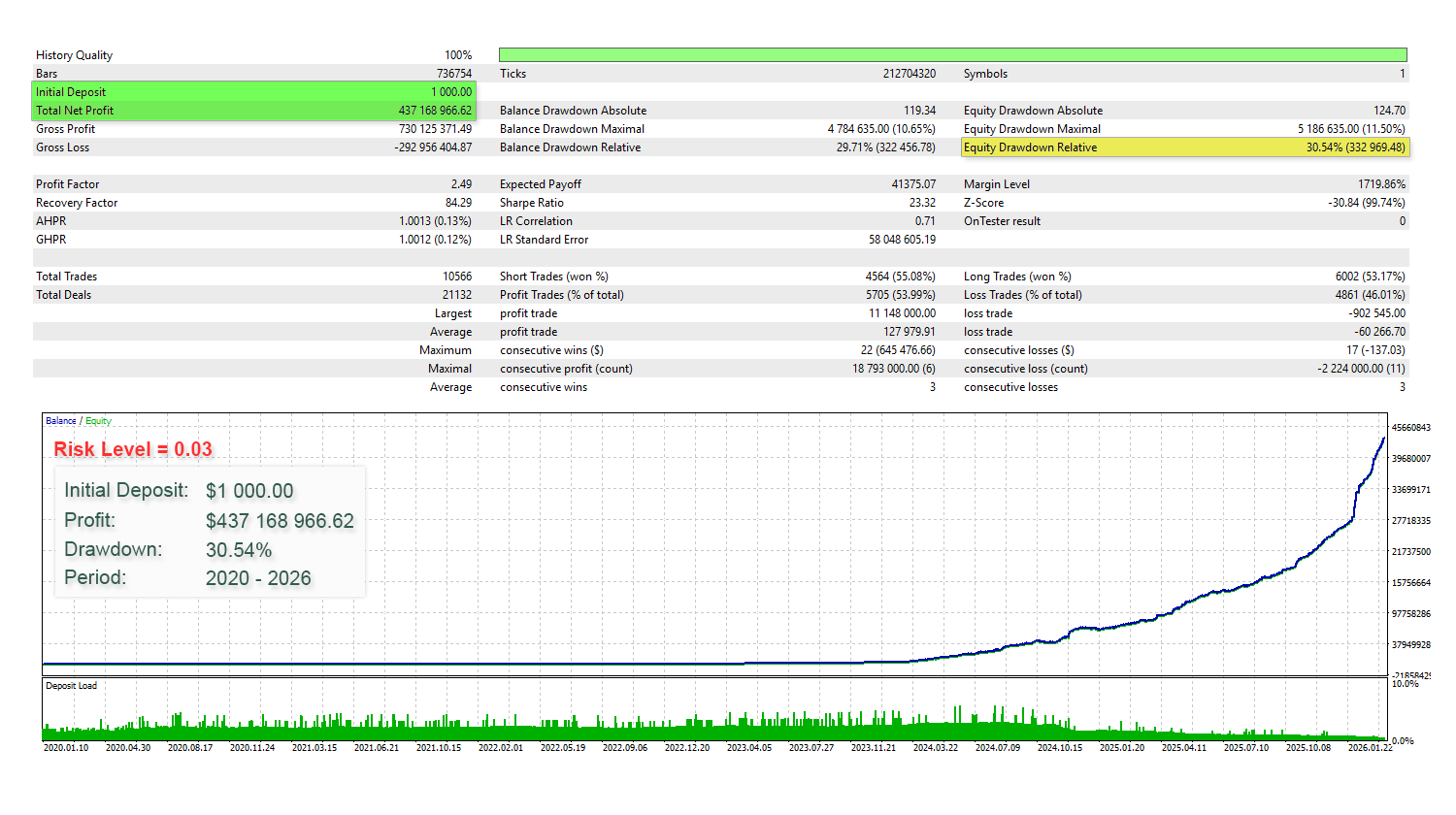This screenshot has height=815, width=1456.
Task: Click average loss trade value -60 266.70
Action: (x=1379, y=332)
